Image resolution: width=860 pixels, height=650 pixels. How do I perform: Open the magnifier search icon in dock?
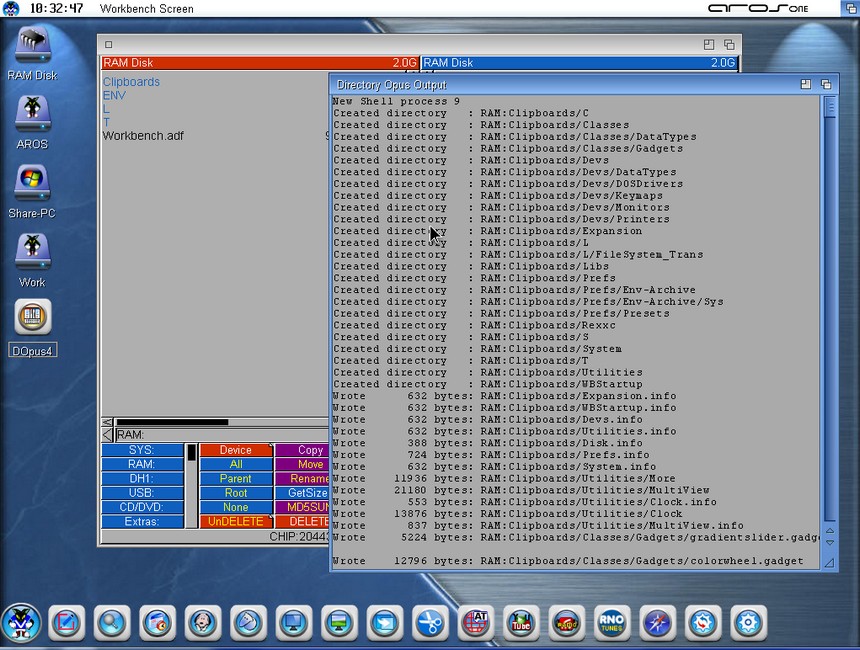click(112, 623)
